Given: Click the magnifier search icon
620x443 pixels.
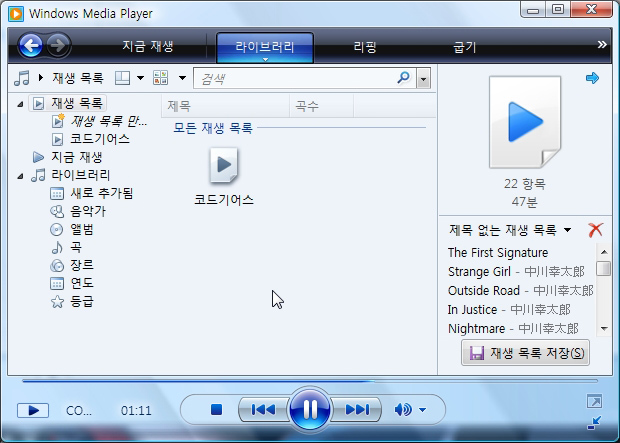Looking at the screenshot, I should point(403,78).
